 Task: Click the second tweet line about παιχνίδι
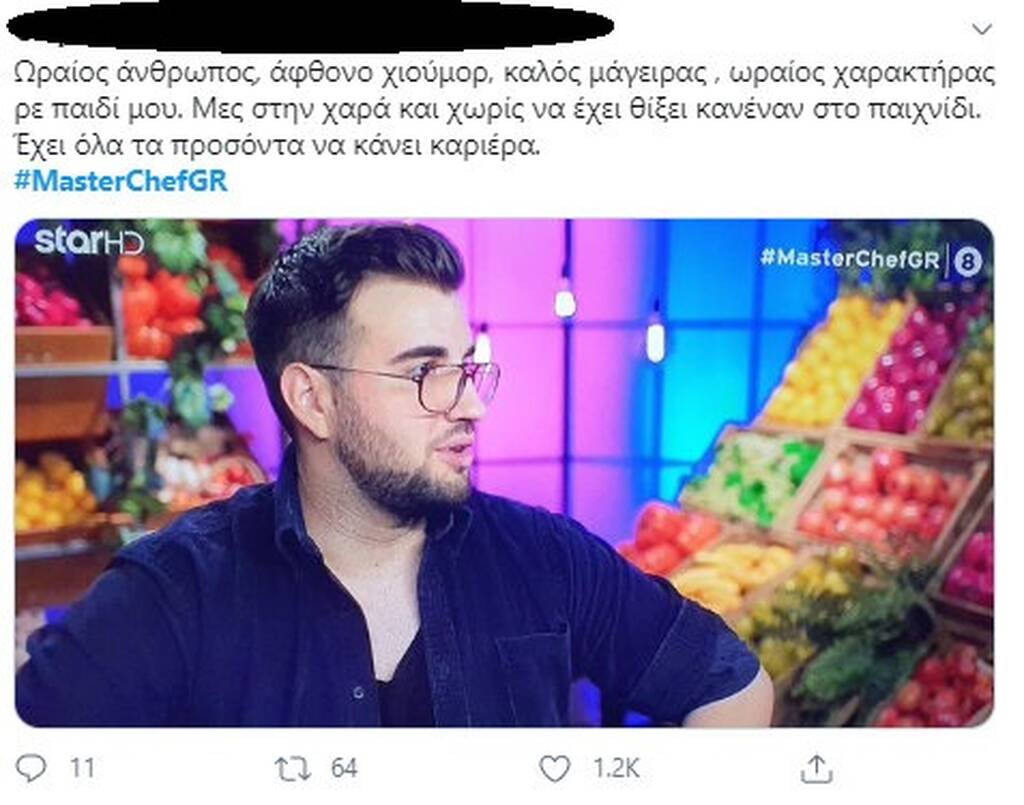click(x=498, y=108)
